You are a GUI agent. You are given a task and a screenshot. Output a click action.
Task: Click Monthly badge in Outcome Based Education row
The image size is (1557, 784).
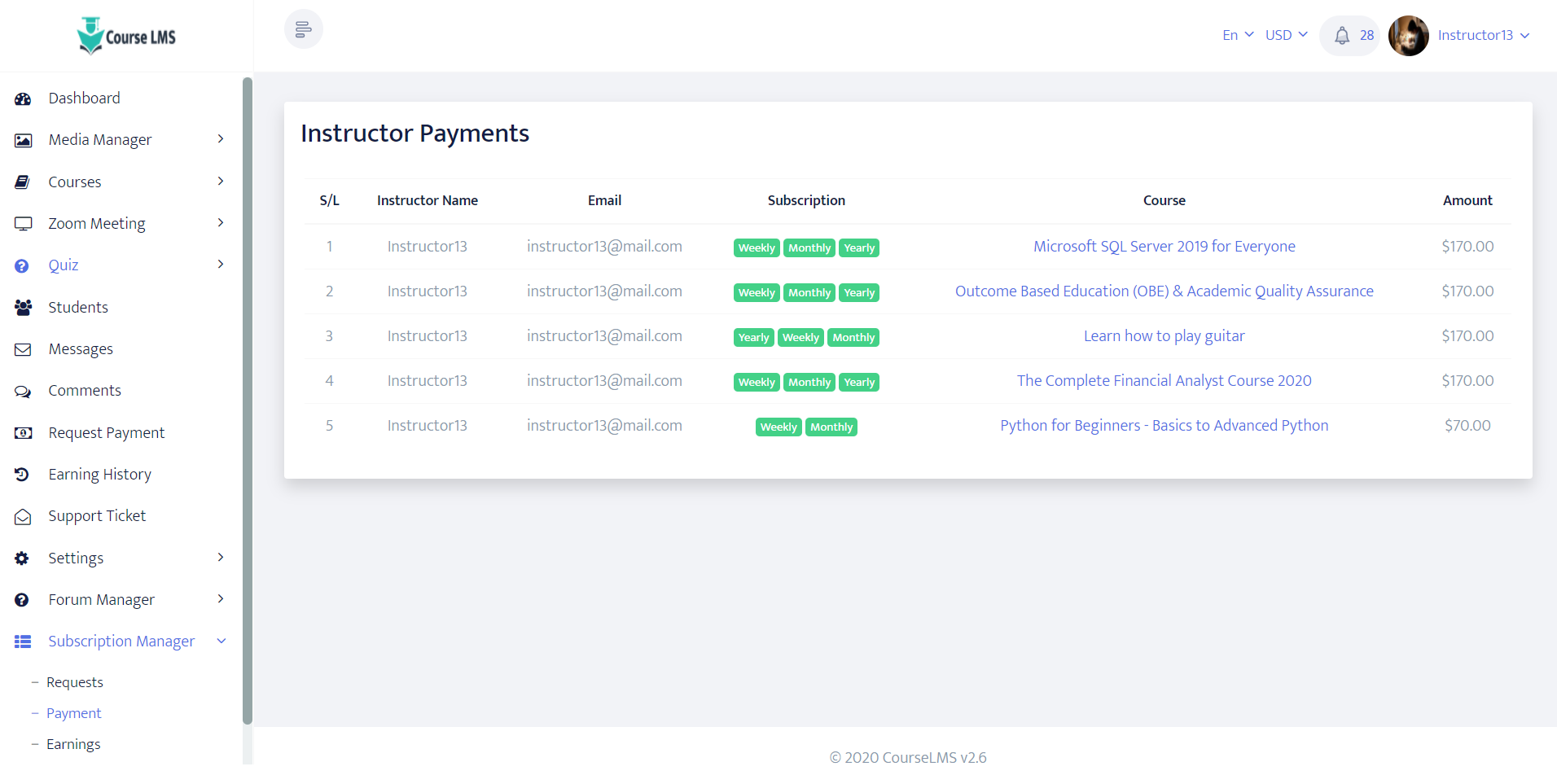[809, 292]
